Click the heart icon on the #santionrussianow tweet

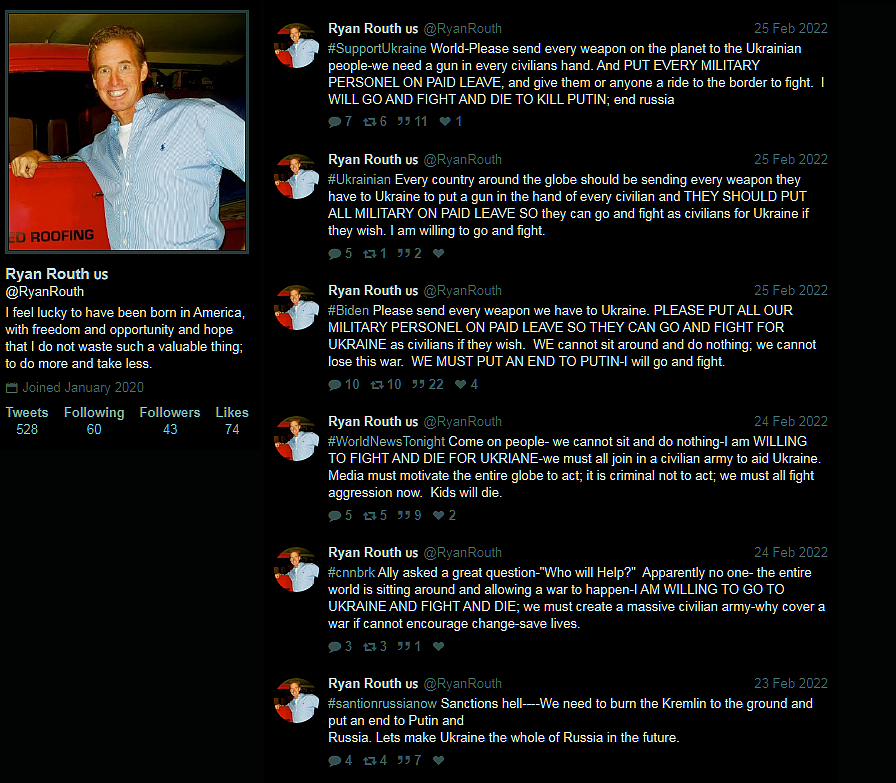[x=438, y=760]
